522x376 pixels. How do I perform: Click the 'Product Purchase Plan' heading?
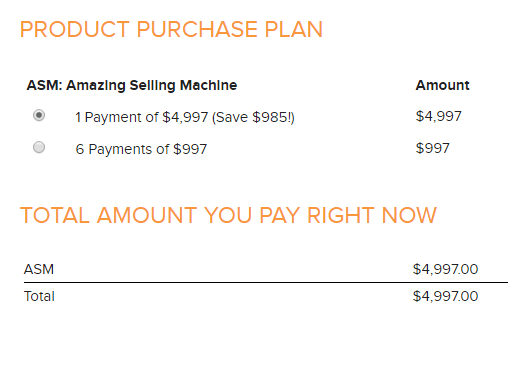pyautogui.click(x=171, y=29)
